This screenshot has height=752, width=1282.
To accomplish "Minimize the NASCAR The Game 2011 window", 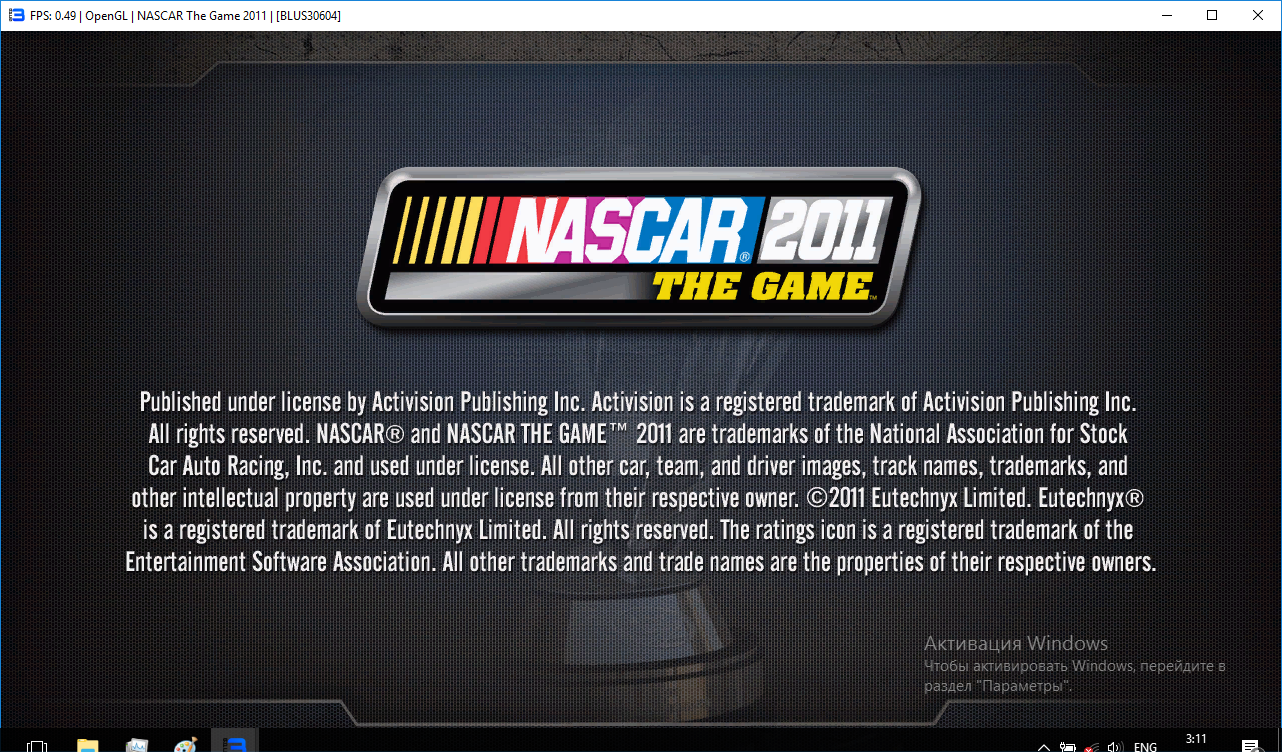I will point(1166,16).
